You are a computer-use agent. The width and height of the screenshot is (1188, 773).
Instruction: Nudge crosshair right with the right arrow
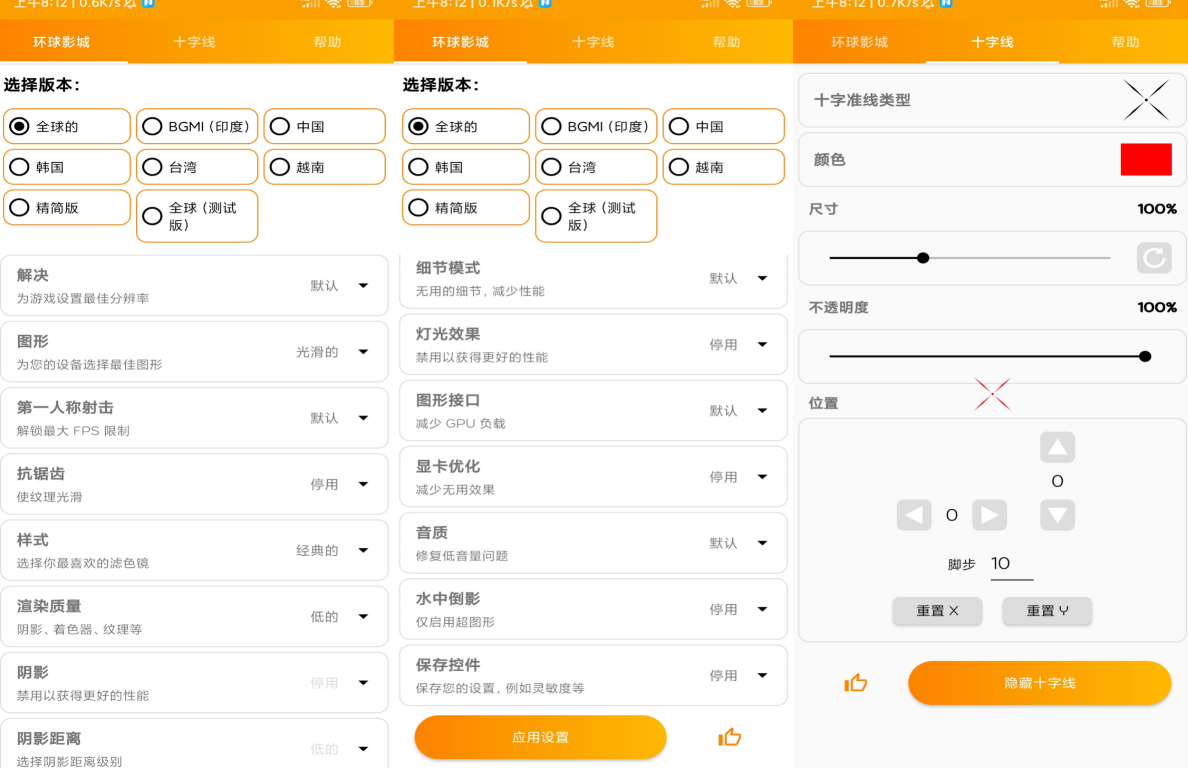click(989, 515)
